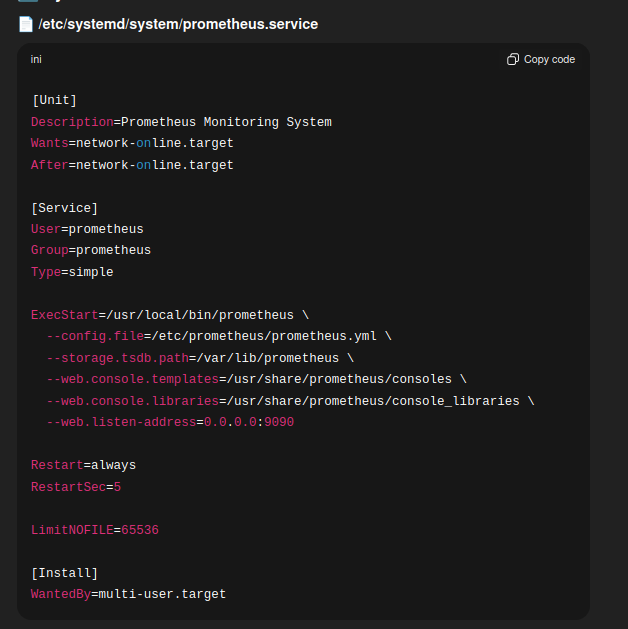Click the [Install] section header
This screenshot has width=628, height=629.
[65, 573]
